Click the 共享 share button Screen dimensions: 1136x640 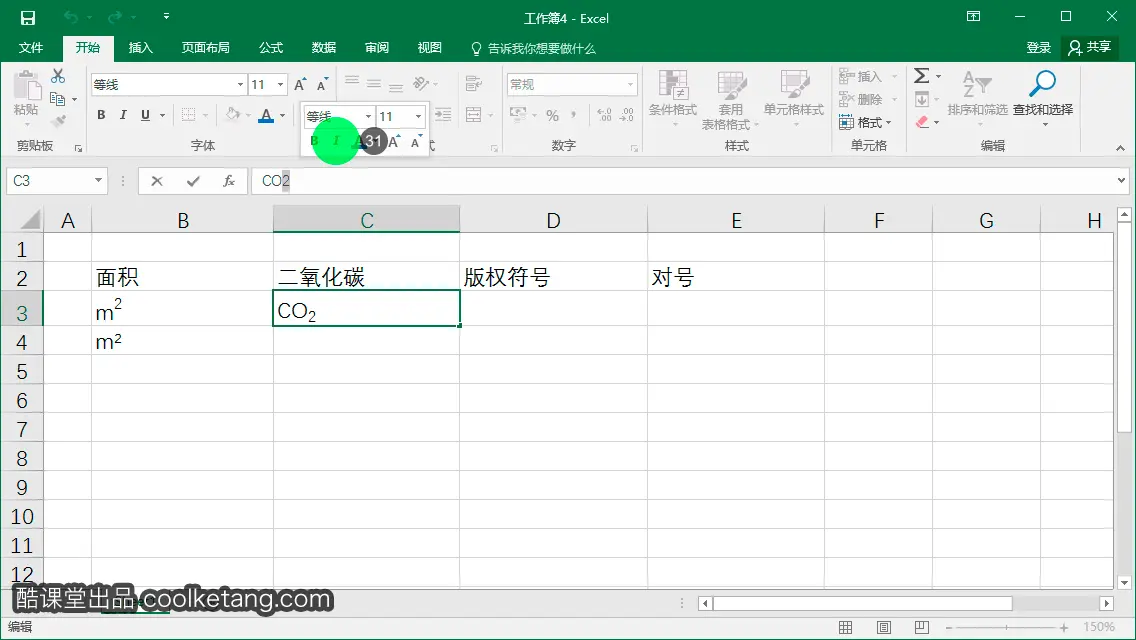(x=1090, y=48)
